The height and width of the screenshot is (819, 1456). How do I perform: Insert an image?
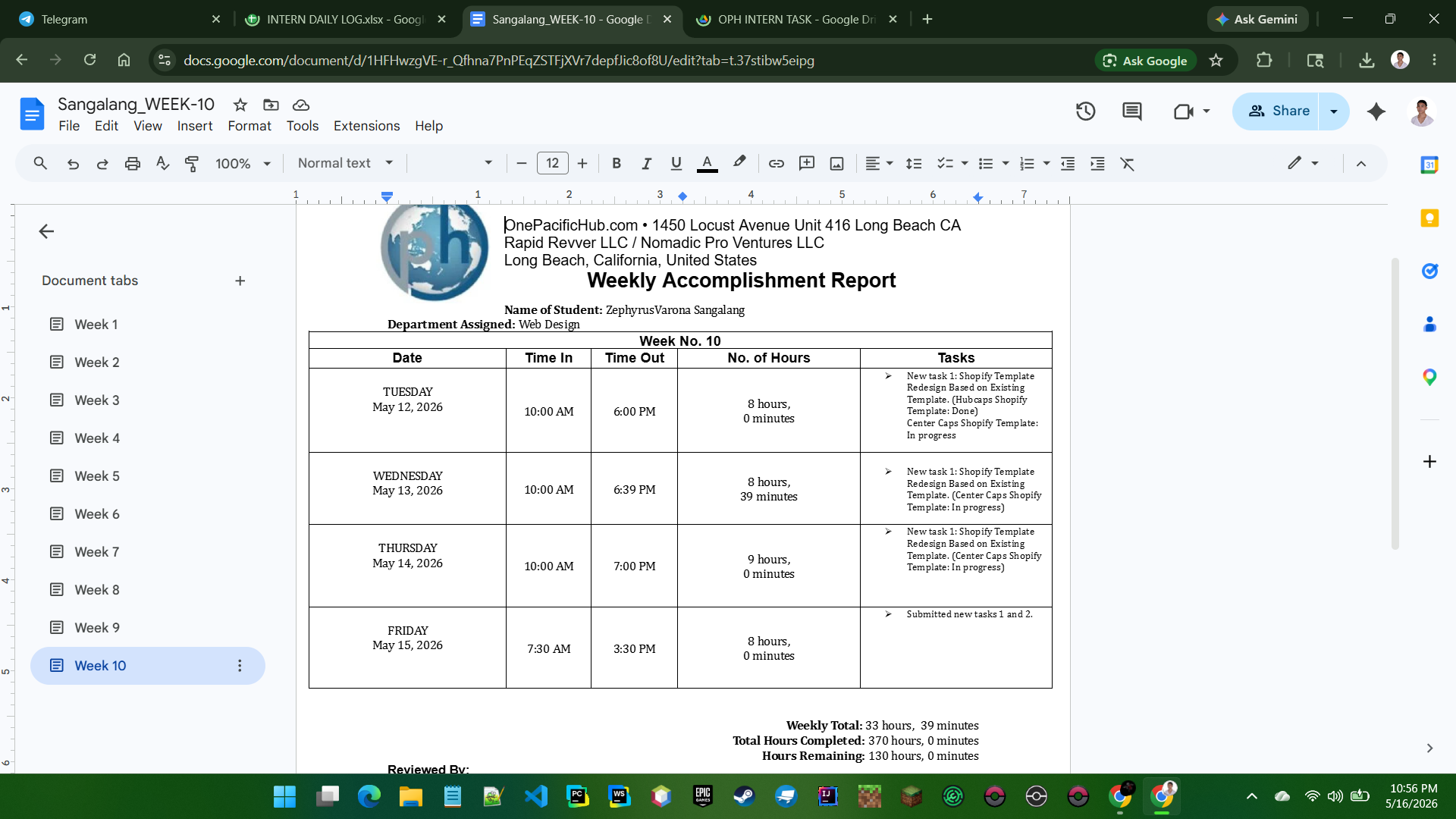click(x=837, y=163)
